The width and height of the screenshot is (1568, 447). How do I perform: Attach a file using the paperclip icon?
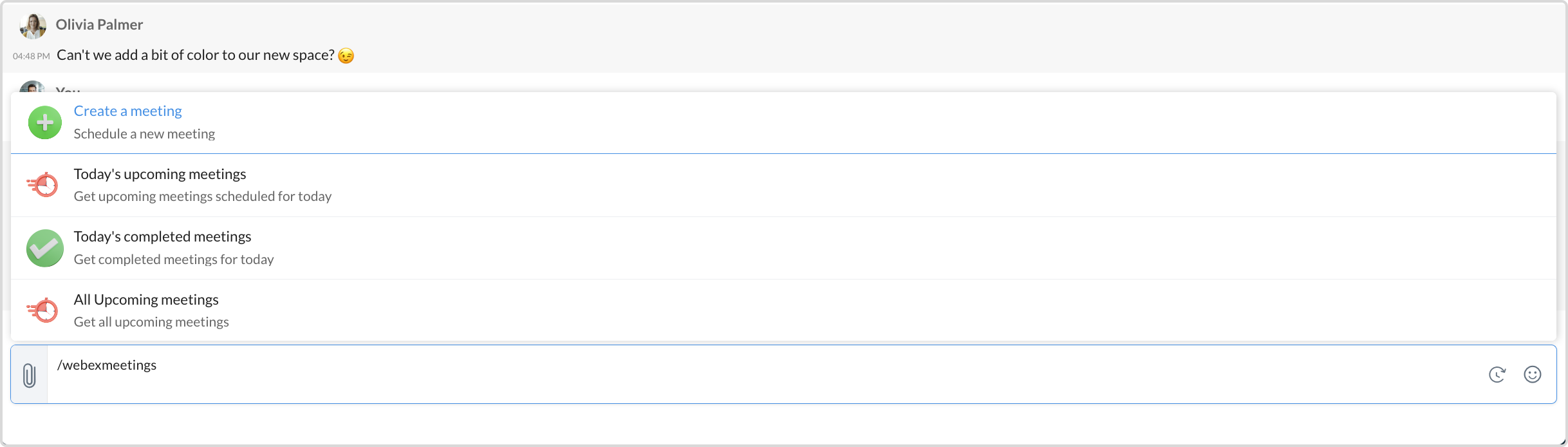pyautogui.click(x=29, y=375)
